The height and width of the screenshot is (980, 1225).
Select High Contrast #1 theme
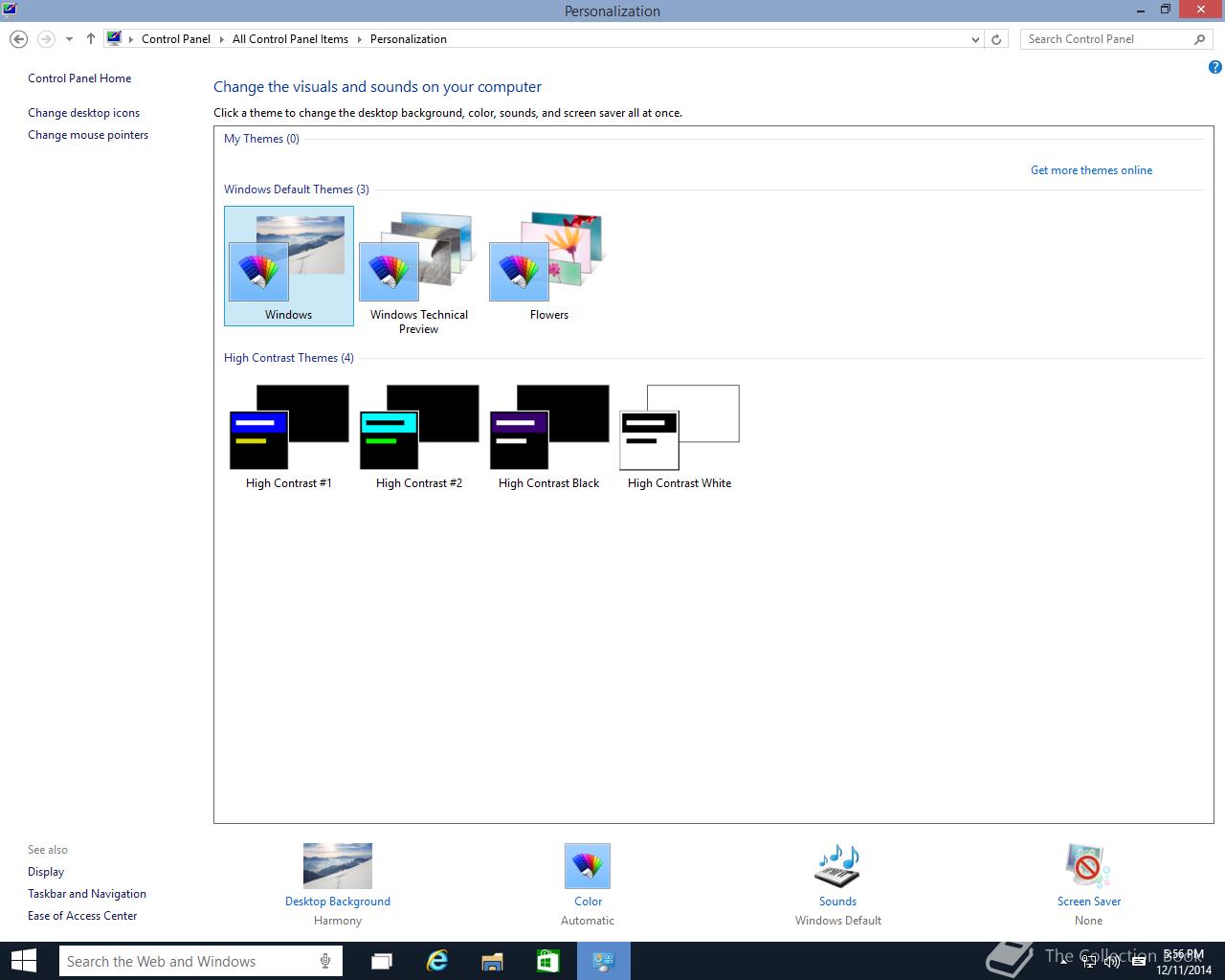(288, 437)
